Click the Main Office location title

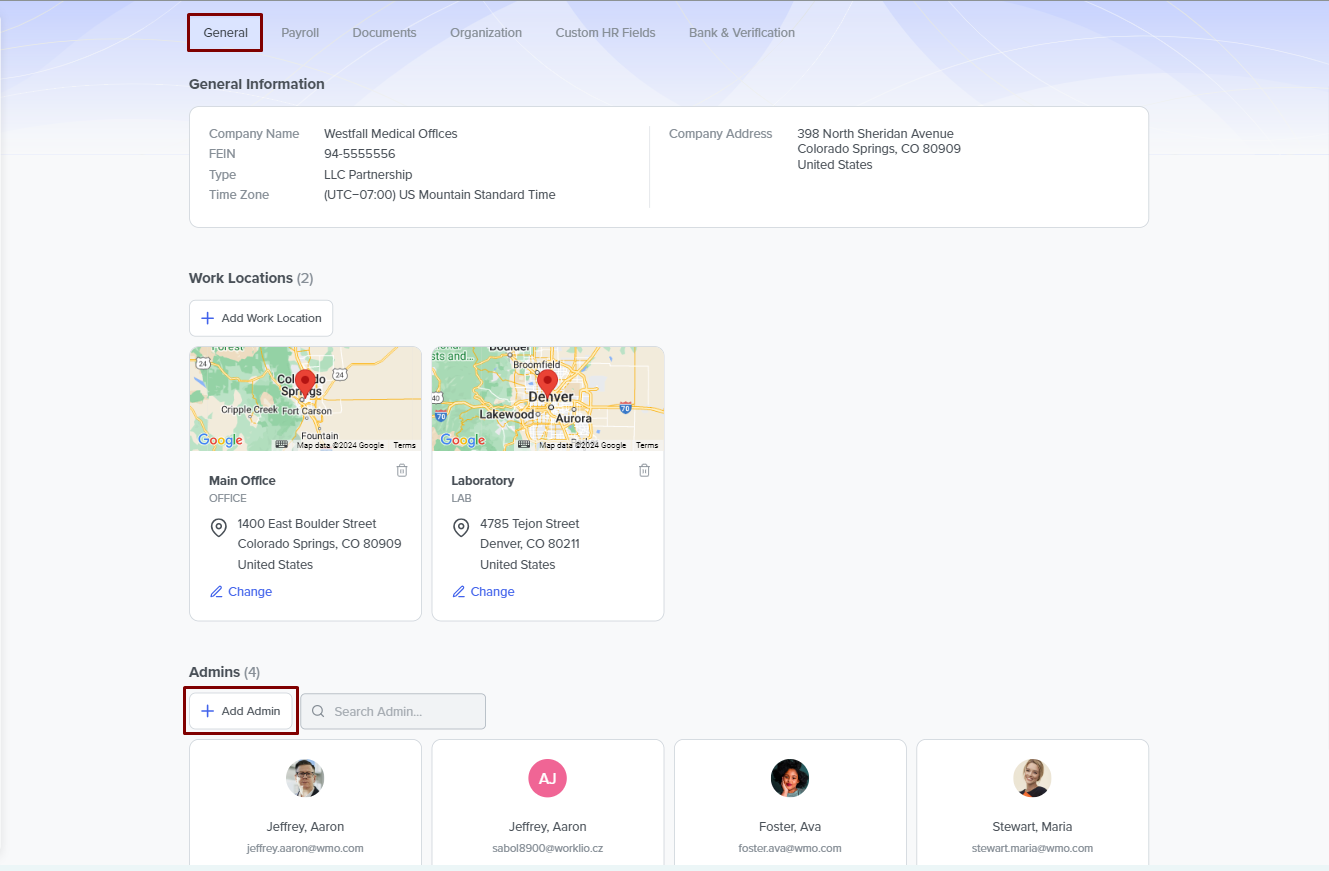click(242, 481)
